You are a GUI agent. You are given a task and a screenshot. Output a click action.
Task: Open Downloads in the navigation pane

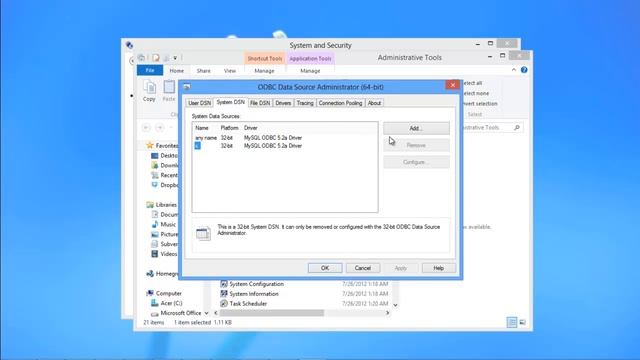tap(164, 165)
